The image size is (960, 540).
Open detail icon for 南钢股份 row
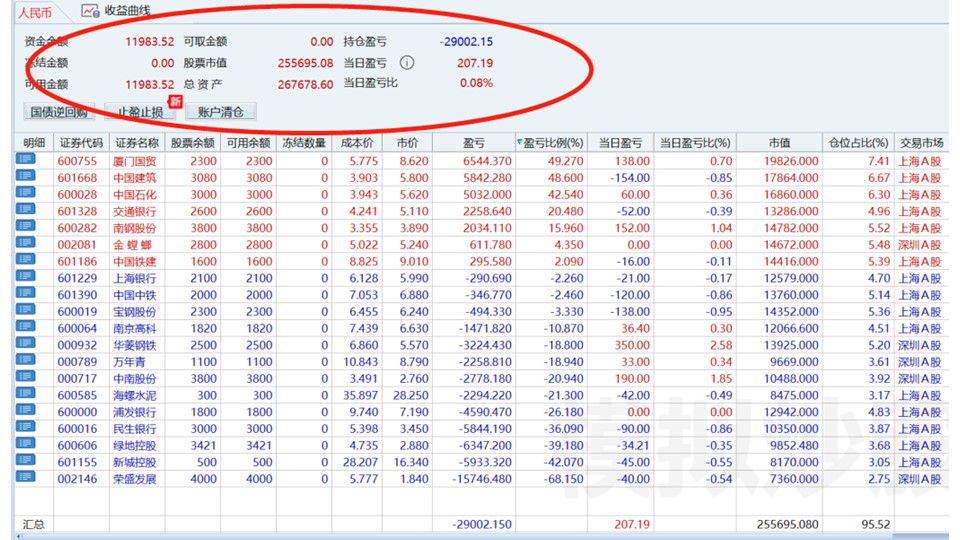[26, 226]
